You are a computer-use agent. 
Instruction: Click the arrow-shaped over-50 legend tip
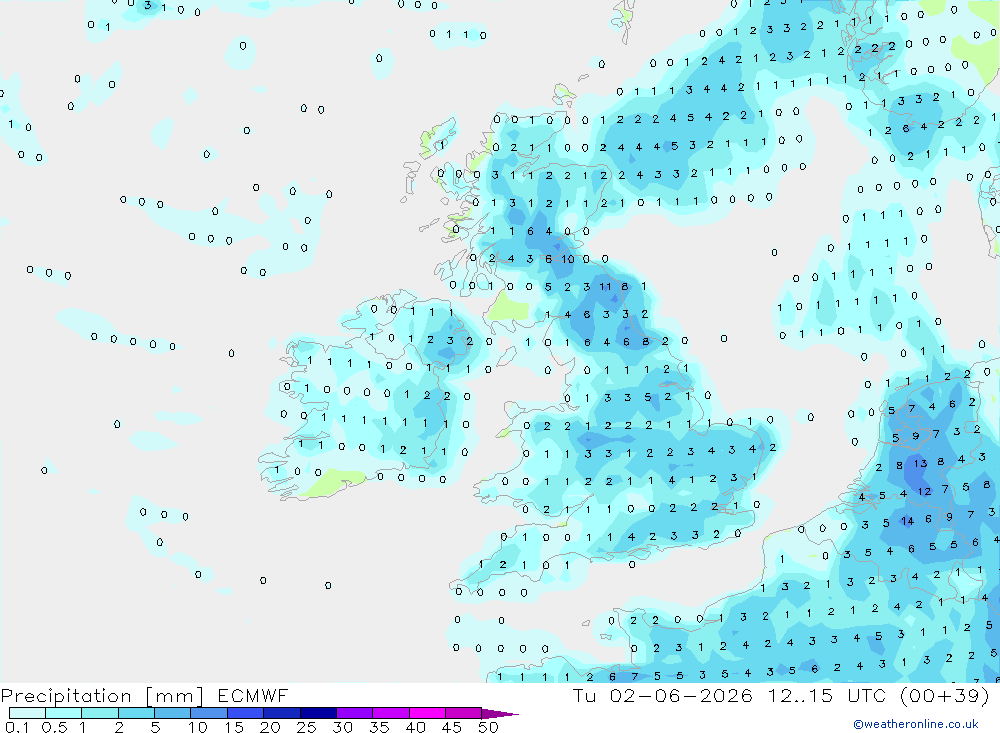[500, 714]
